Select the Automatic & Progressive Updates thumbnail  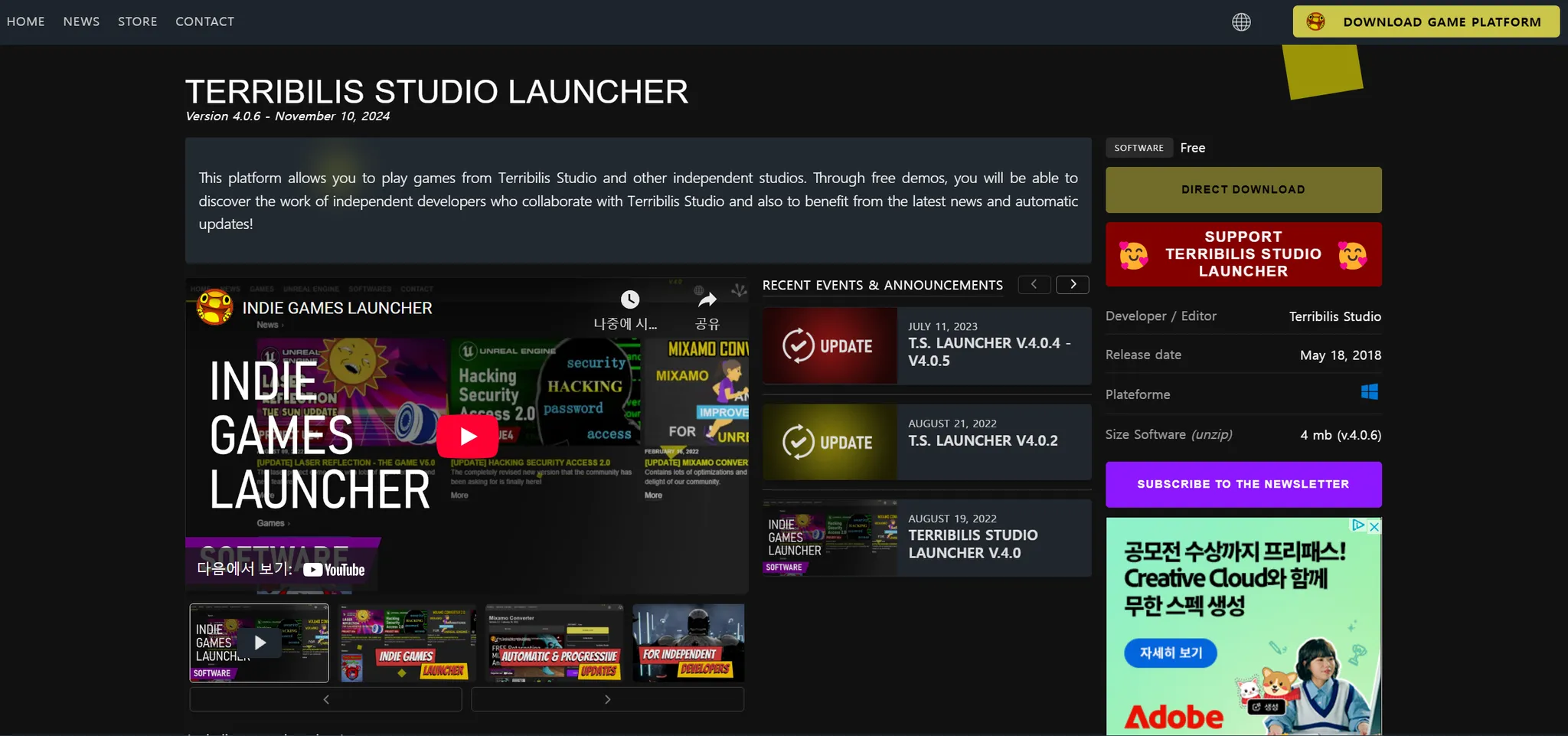point(554,643)
